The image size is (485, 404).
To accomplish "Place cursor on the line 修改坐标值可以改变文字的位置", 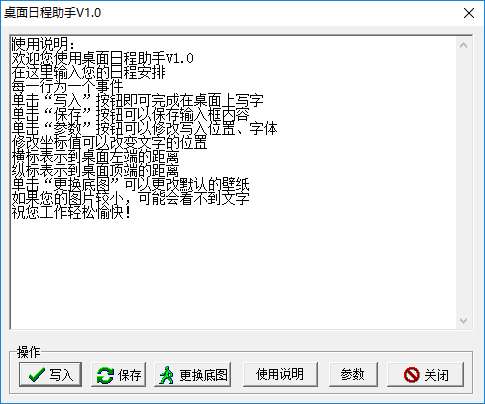I will [x=110, y=143].
